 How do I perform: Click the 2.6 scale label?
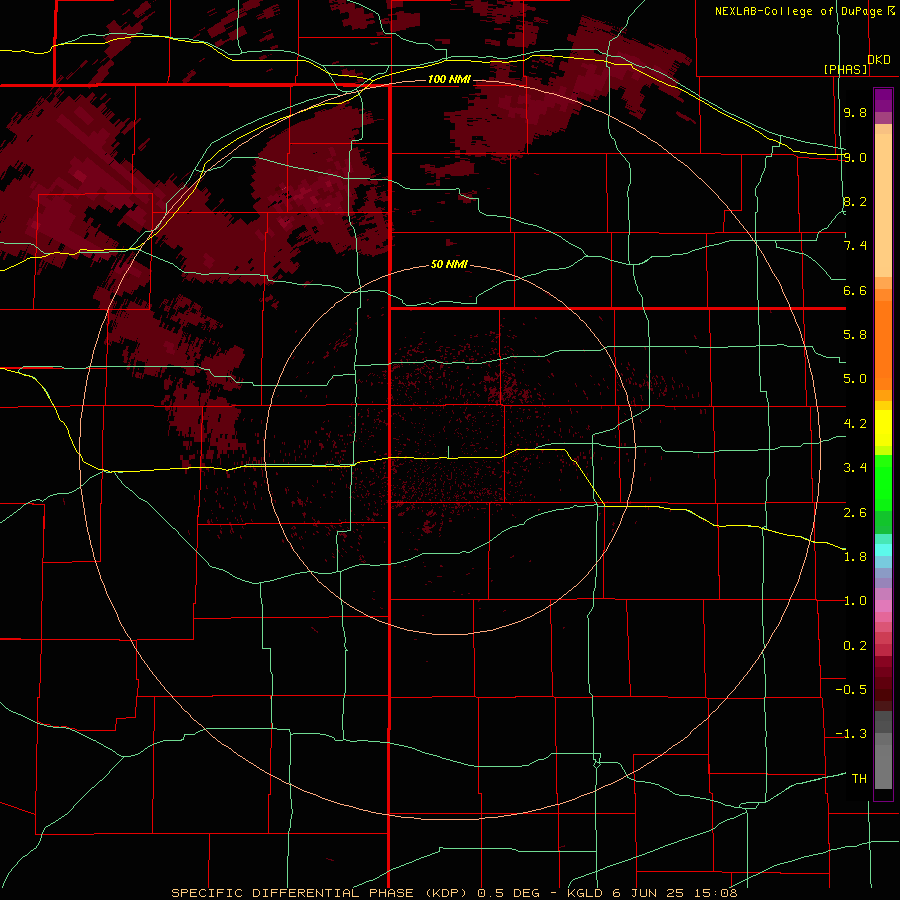(x=855, y=513)
